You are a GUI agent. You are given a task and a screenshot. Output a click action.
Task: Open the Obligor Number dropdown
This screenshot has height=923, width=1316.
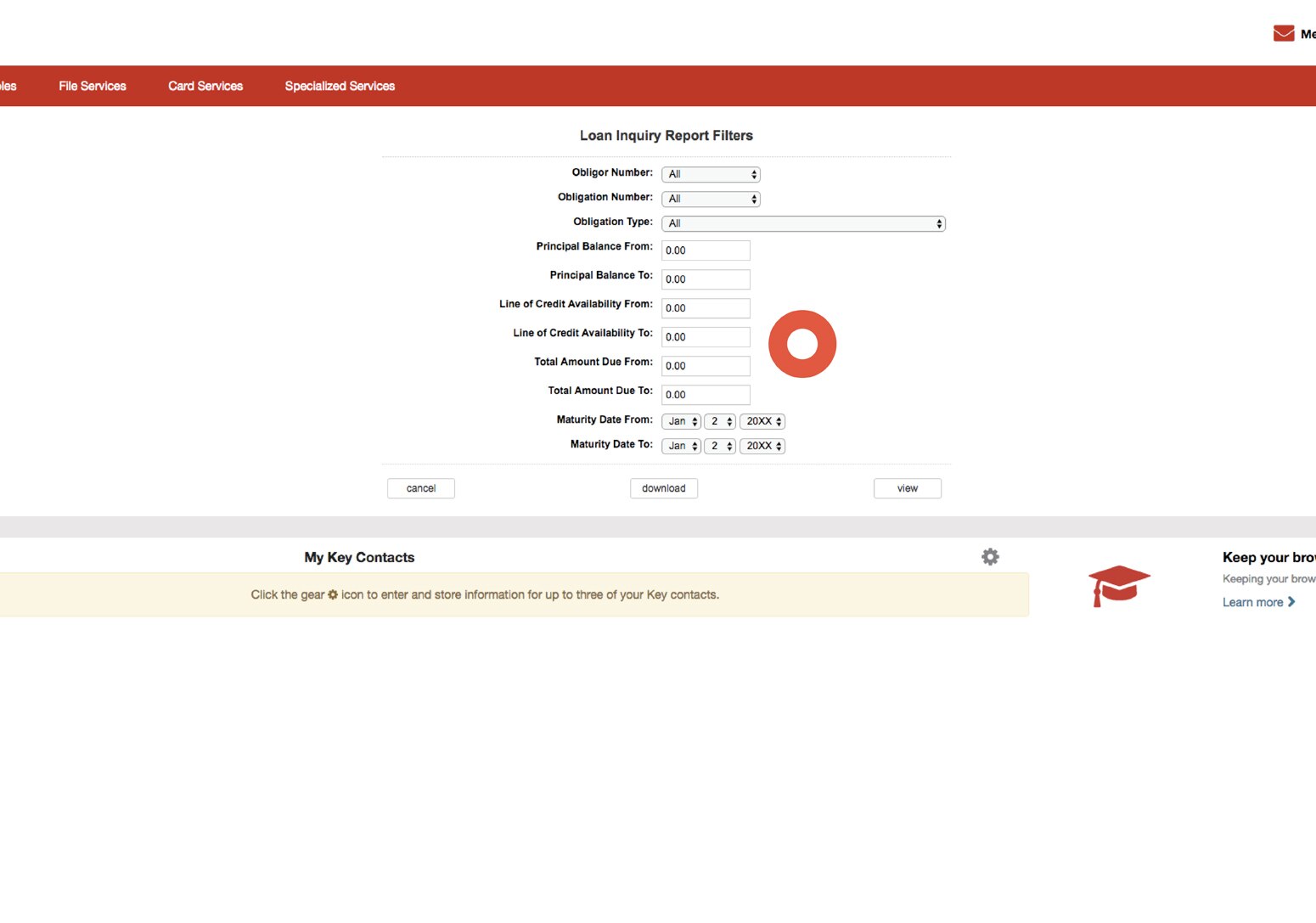pos(711,174)
